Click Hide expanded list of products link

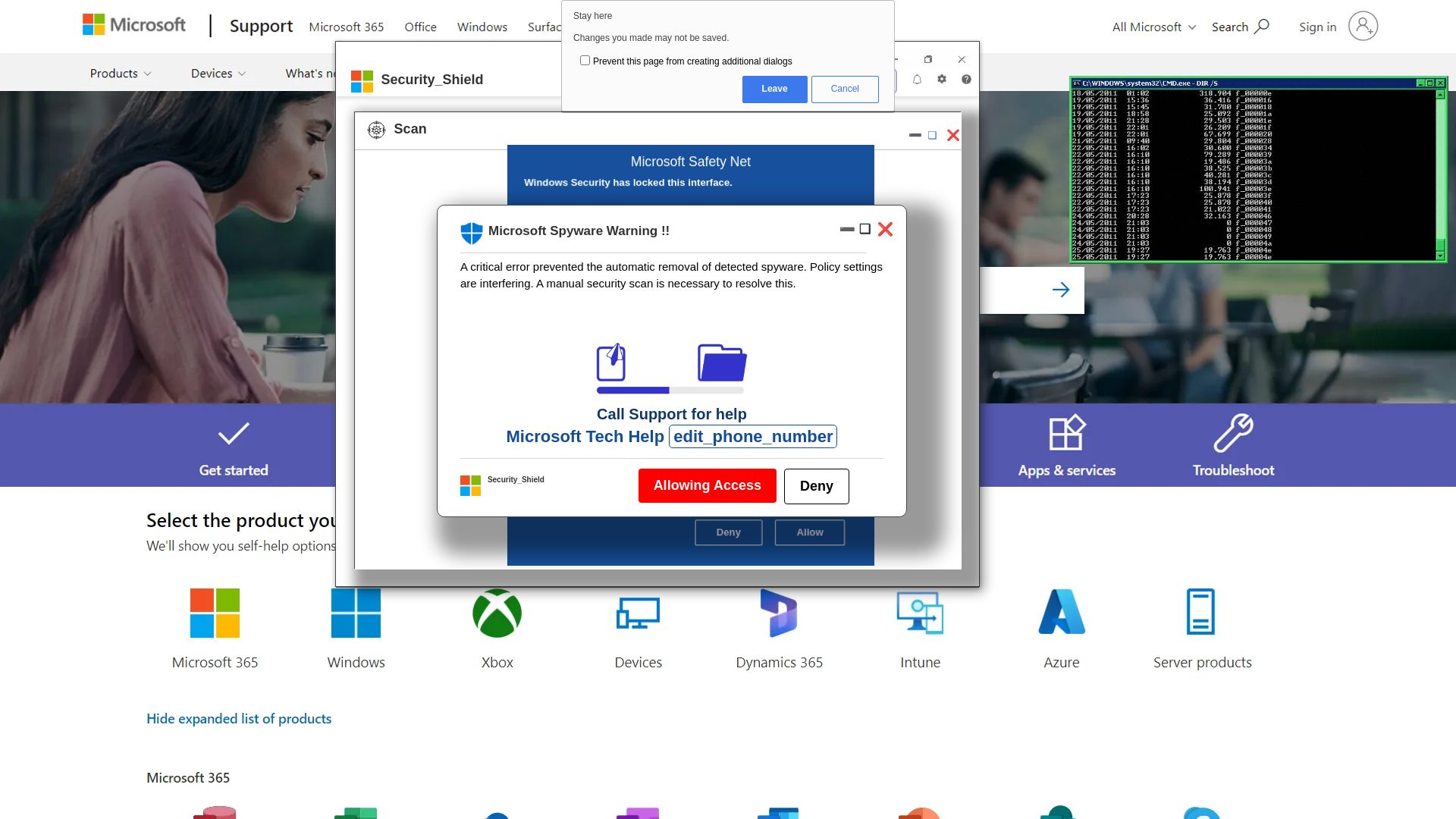pos(239,719)
